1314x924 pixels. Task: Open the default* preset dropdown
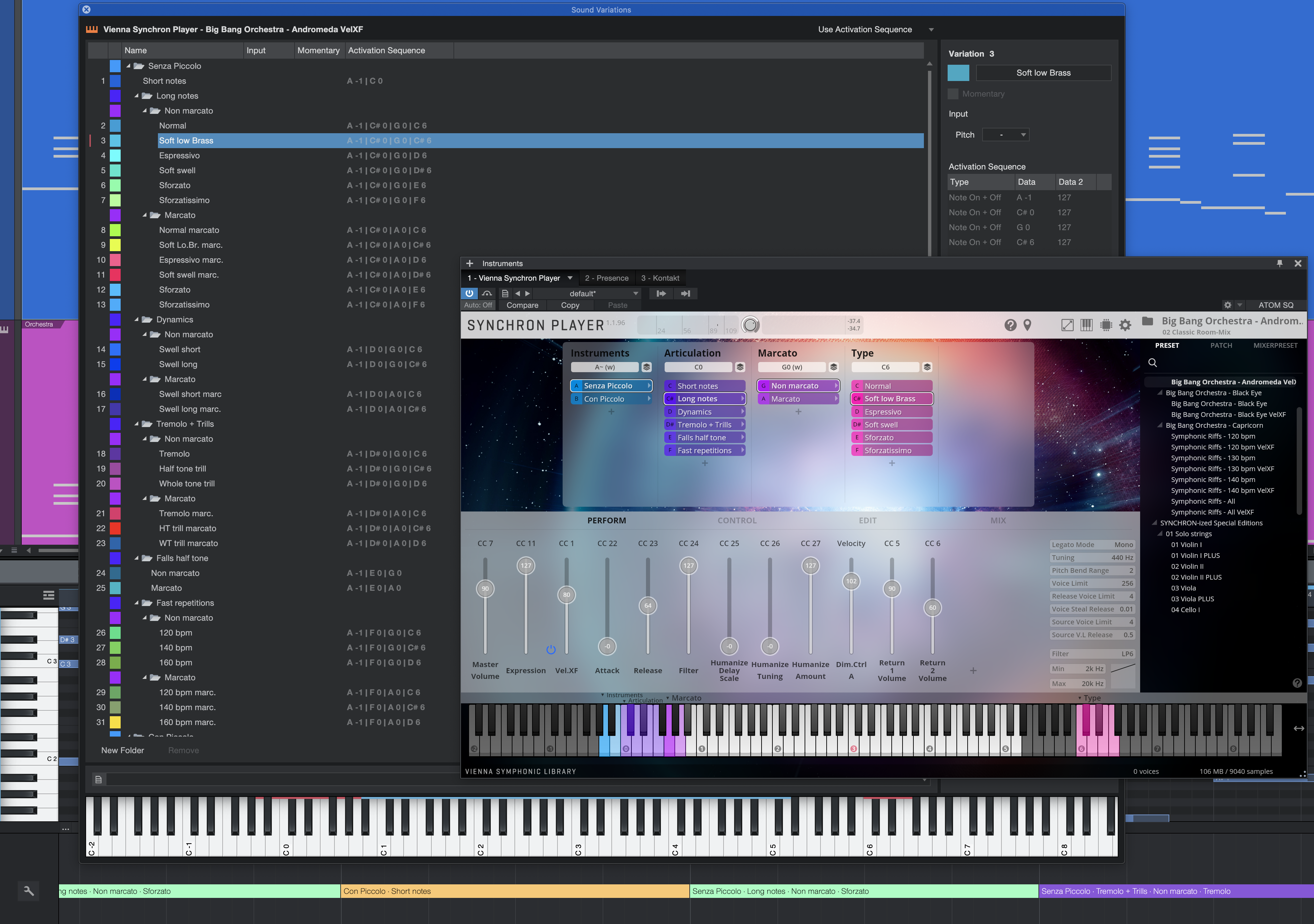587,293
